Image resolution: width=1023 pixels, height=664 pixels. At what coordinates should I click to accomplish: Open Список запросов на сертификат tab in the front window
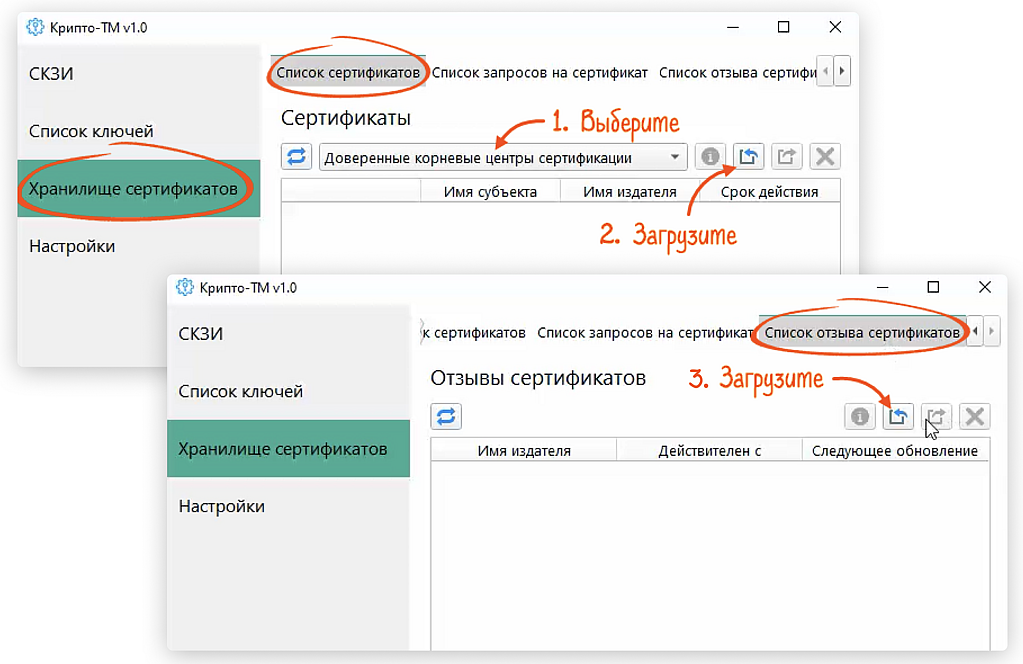tap(644, 332)
